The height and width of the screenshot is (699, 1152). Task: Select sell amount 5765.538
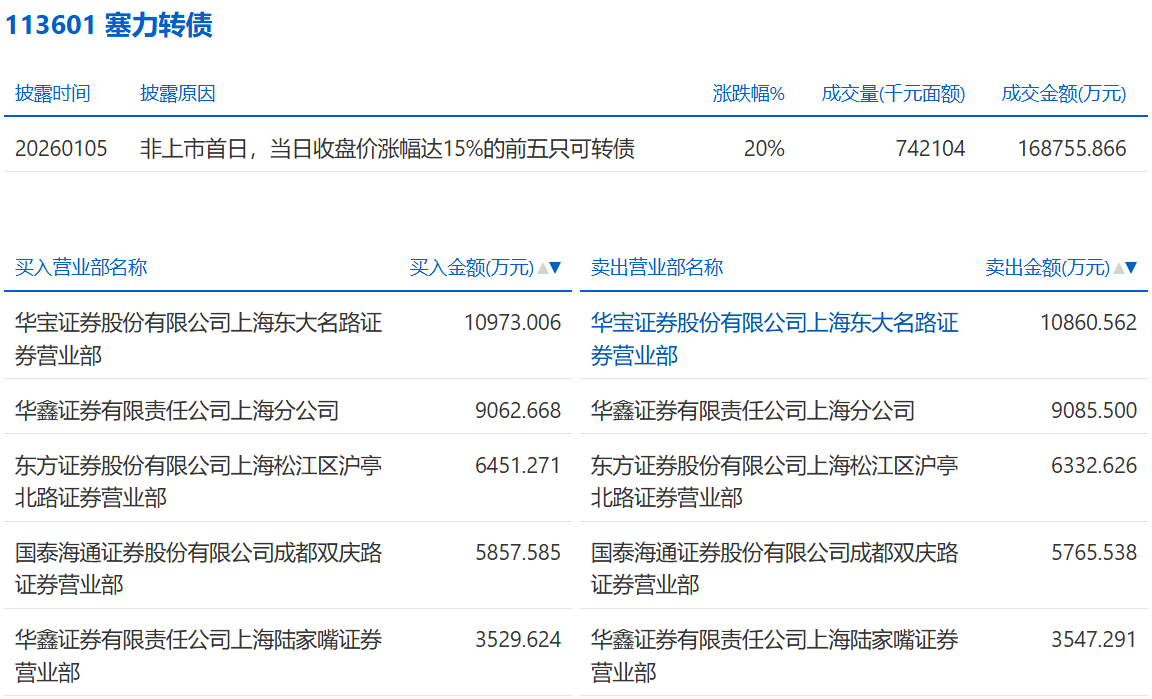pyautogui.click(x=1094, y=552)
